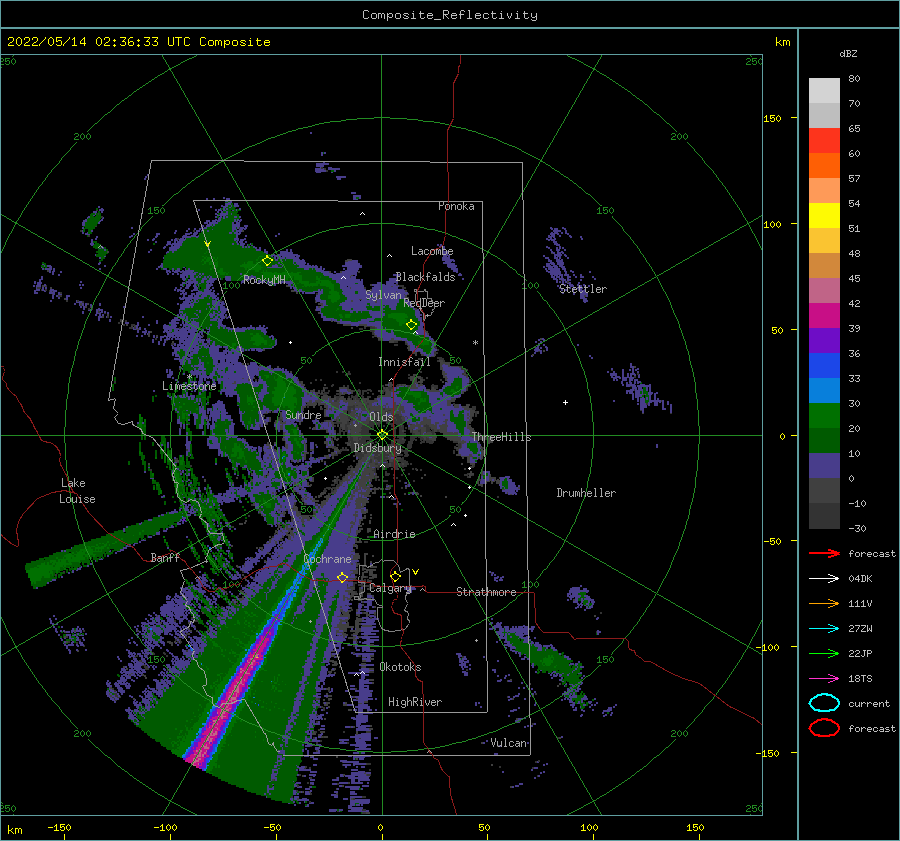Select the orange 60–57 dBZ color band
900x841 pixels.
coord(824,166)
